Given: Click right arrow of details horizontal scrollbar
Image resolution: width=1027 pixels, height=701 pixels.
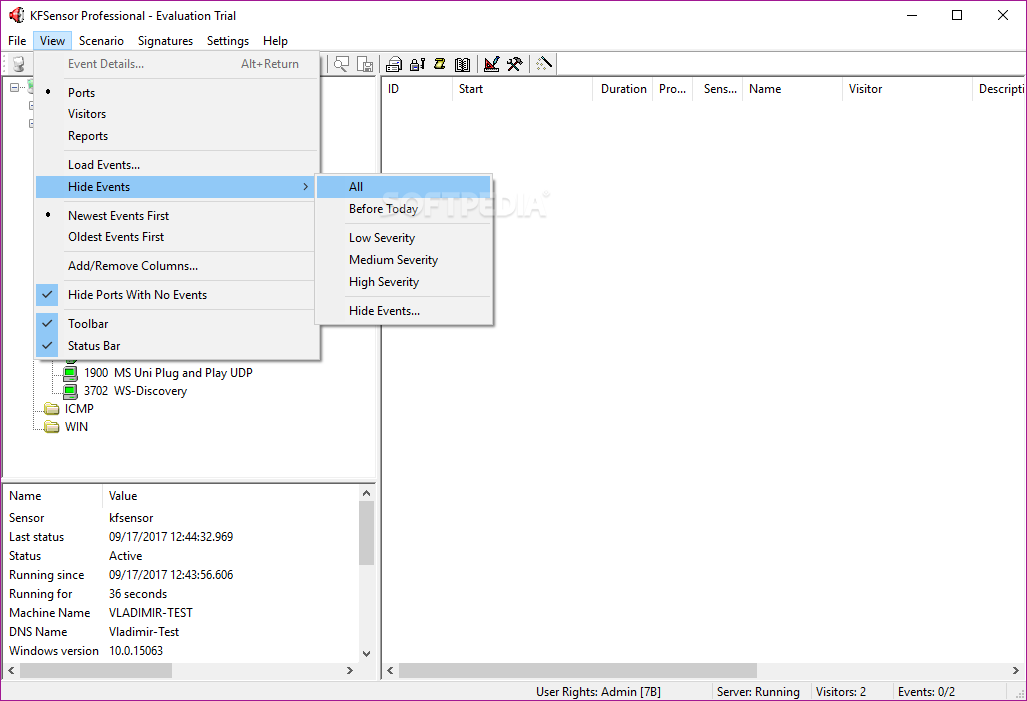Looking at the screenshot, I should click(x=350, y=670).
